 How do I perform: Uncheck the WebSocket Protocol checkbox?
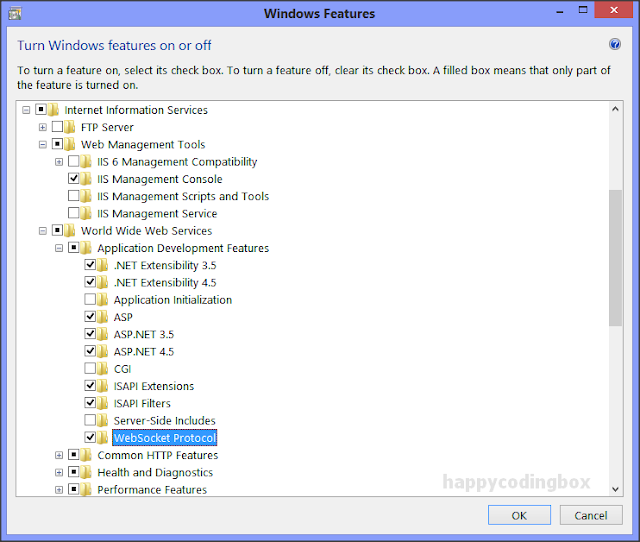(90, 437)
